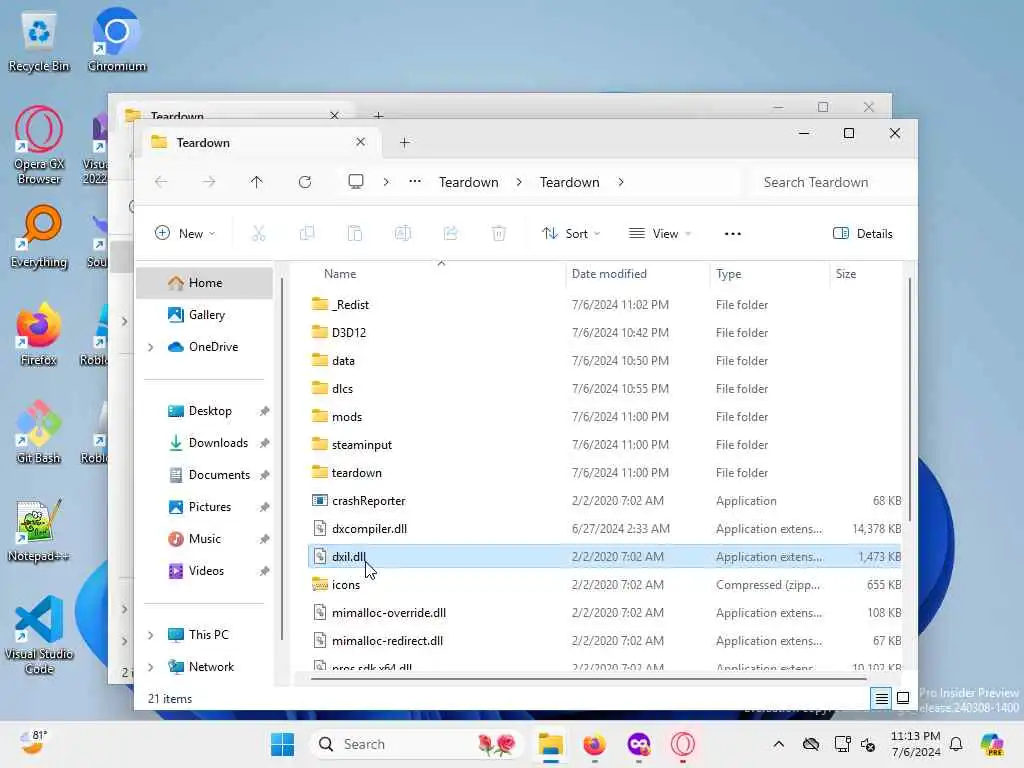Launch Everything search desktop shortcut

click(x=39, y=237)
